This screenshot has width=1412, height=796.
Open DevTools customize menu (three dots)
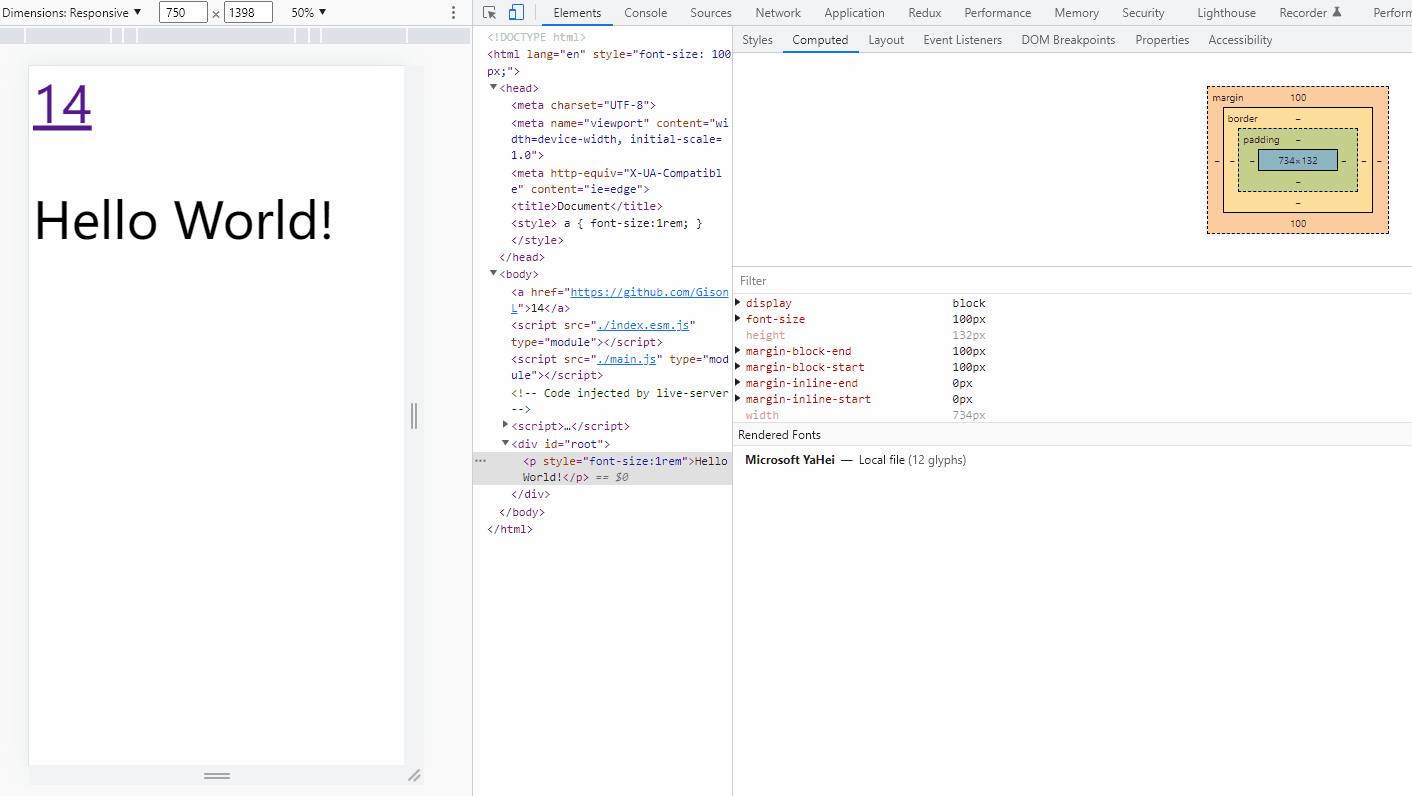pyautogui.click(x=453, y=12)
